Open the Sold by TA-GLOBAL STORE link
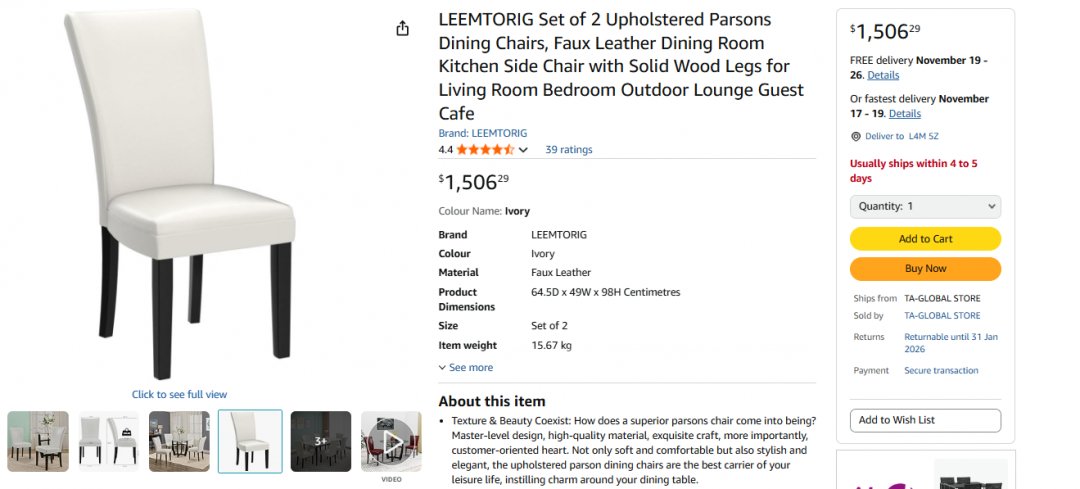The image size is (1080, 489). click(x=942, y=316)
